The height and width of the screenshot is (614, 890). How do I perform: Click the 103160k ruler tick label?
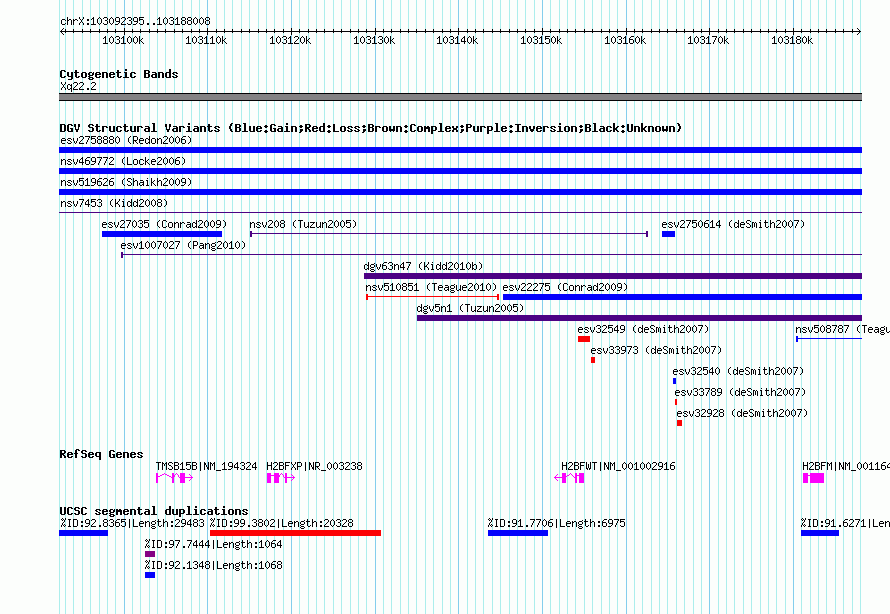pos(625,41)
